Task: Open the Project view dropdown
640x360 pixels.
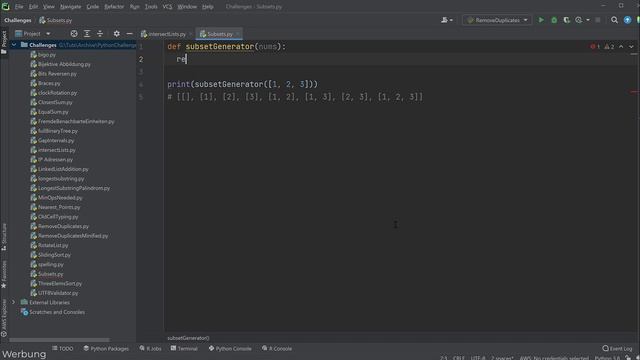Action: 33,34
